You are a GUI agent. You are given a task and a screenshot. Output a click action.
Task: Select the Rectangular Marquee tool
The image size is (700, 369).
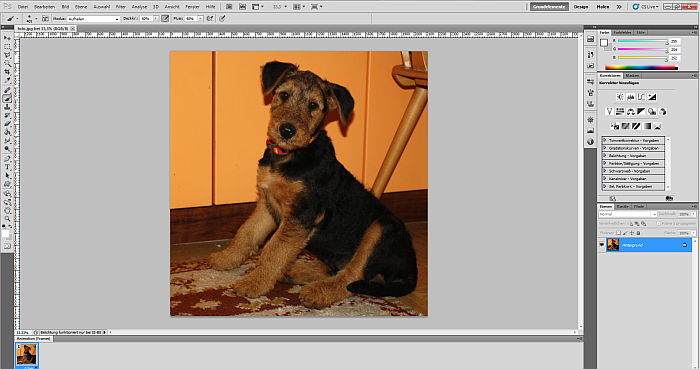tap(7, 47)
